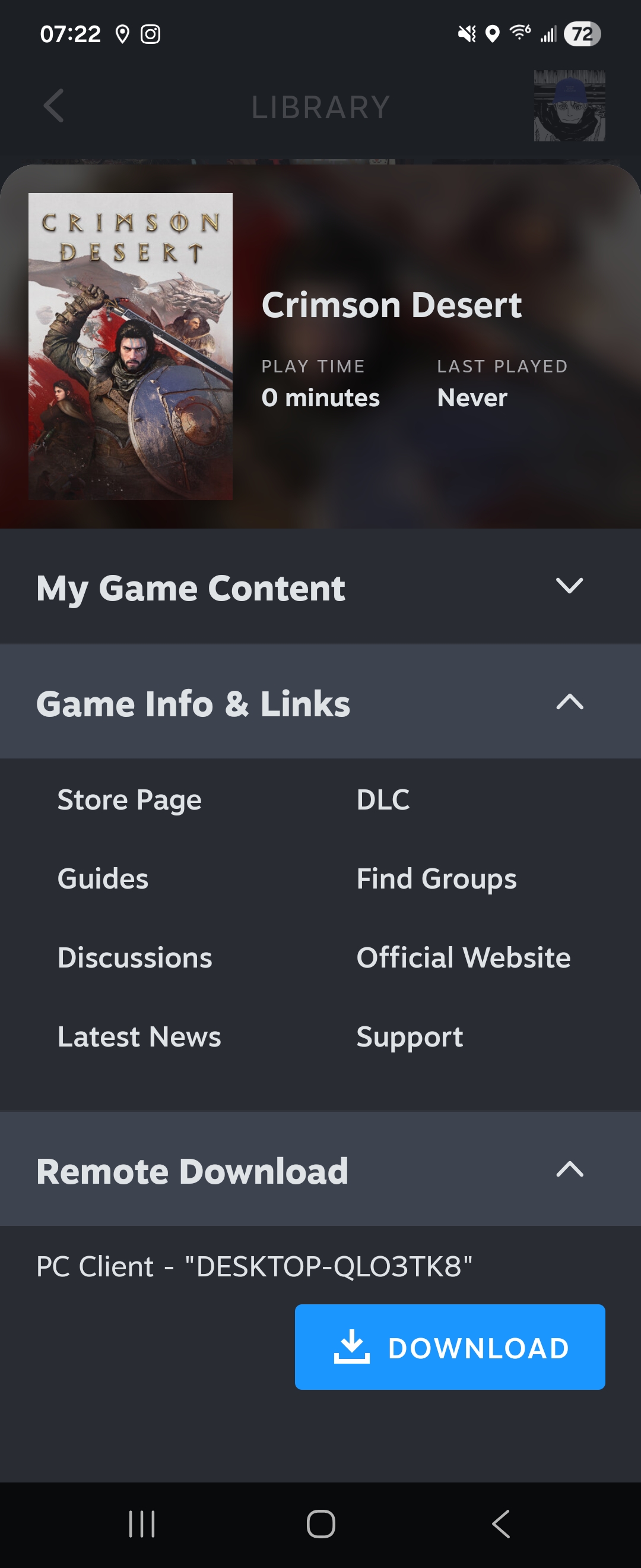Open the Latest News link

139,1036
